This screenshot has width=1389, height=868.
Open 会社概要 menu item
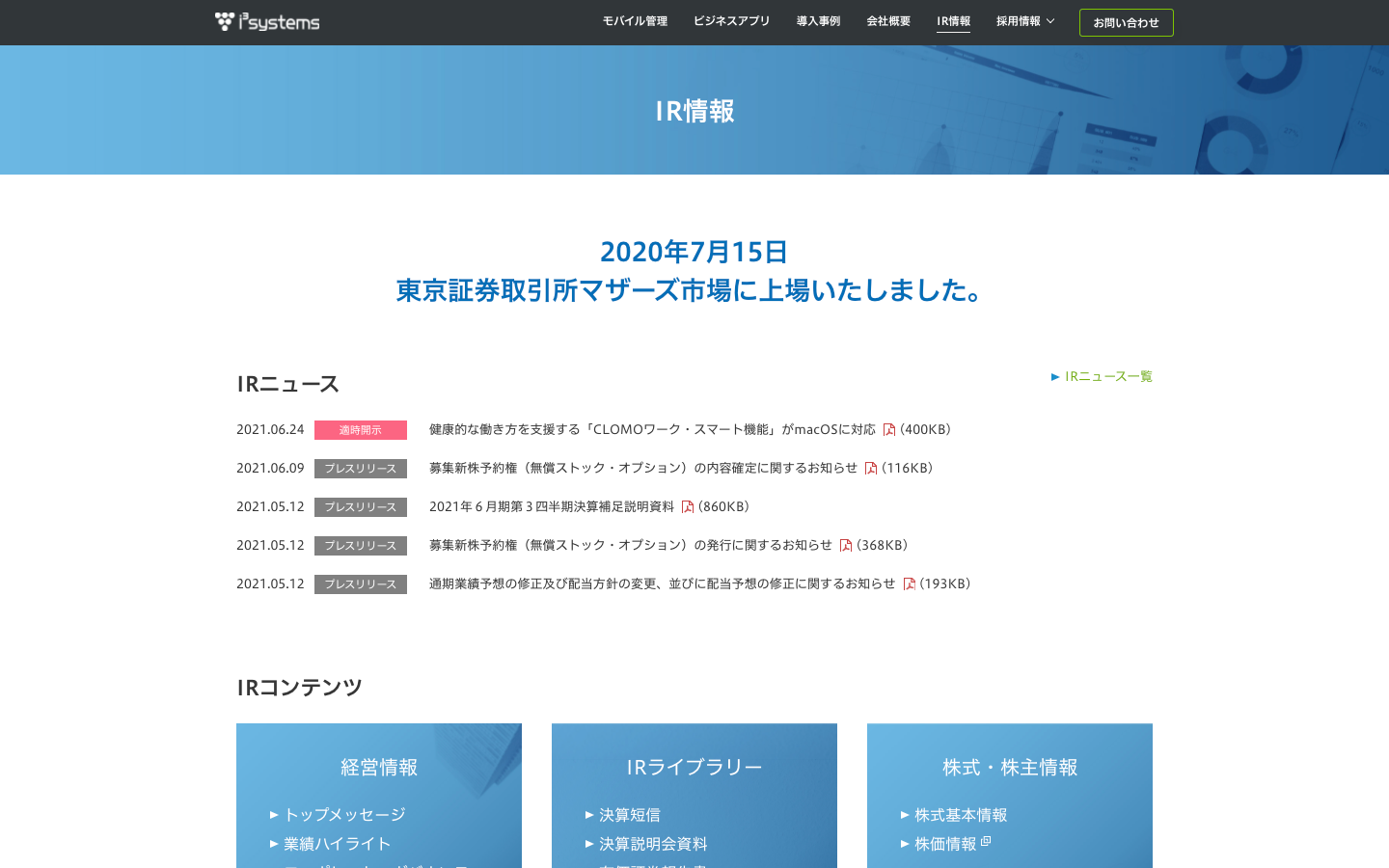[888, 21]
